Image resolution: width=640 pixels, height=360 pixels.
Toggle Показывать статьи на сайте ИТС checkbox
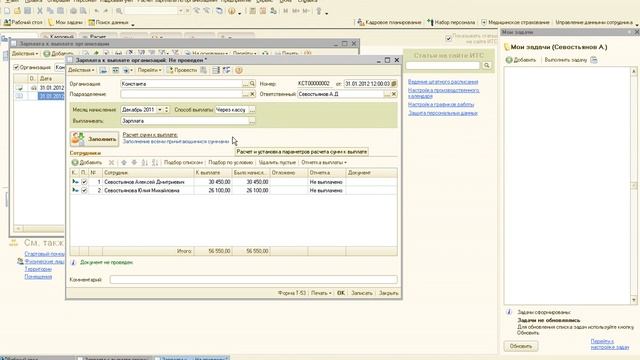[449, 38]
